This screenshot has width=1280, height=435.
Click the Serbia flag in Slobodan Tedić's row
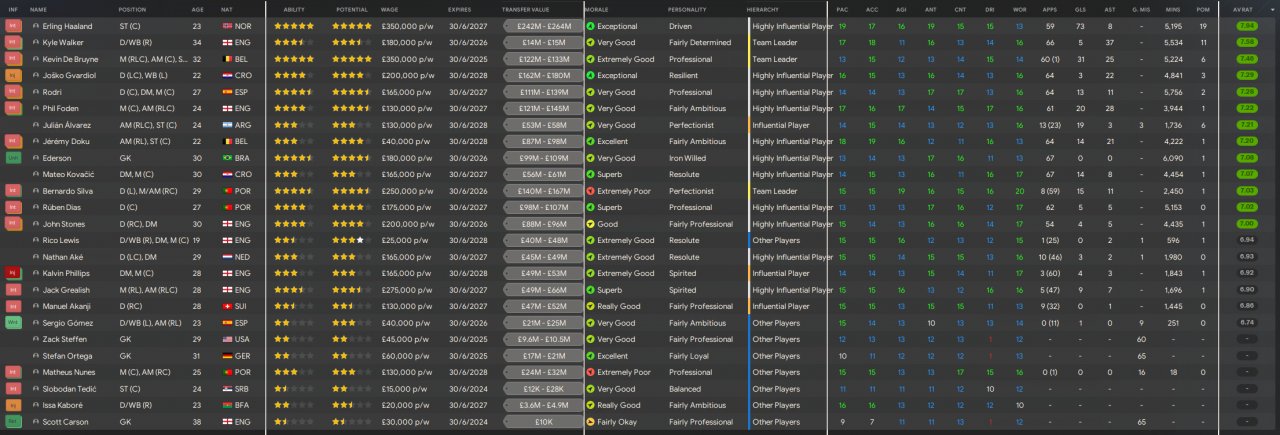pos(227,389)
